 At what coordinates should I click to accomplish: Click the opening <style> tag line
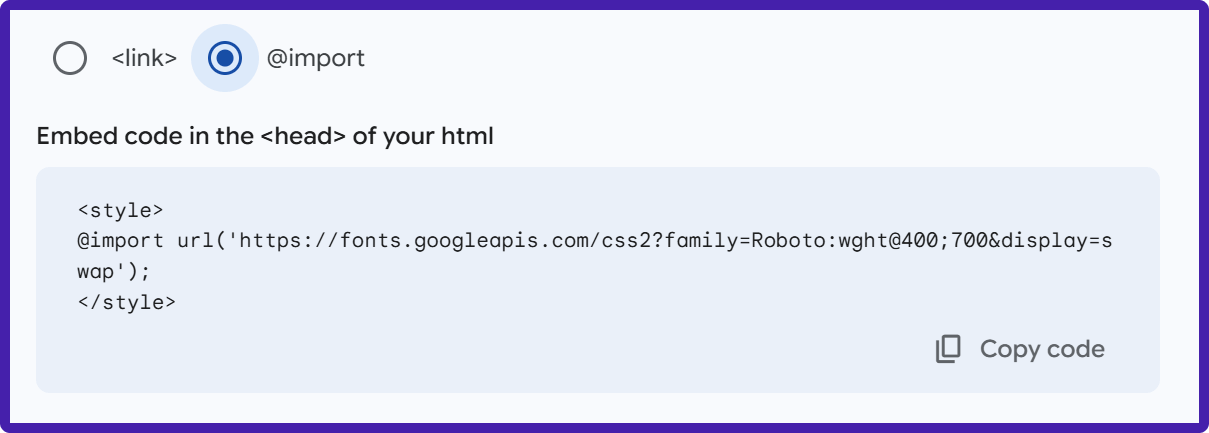pos(120,211)
